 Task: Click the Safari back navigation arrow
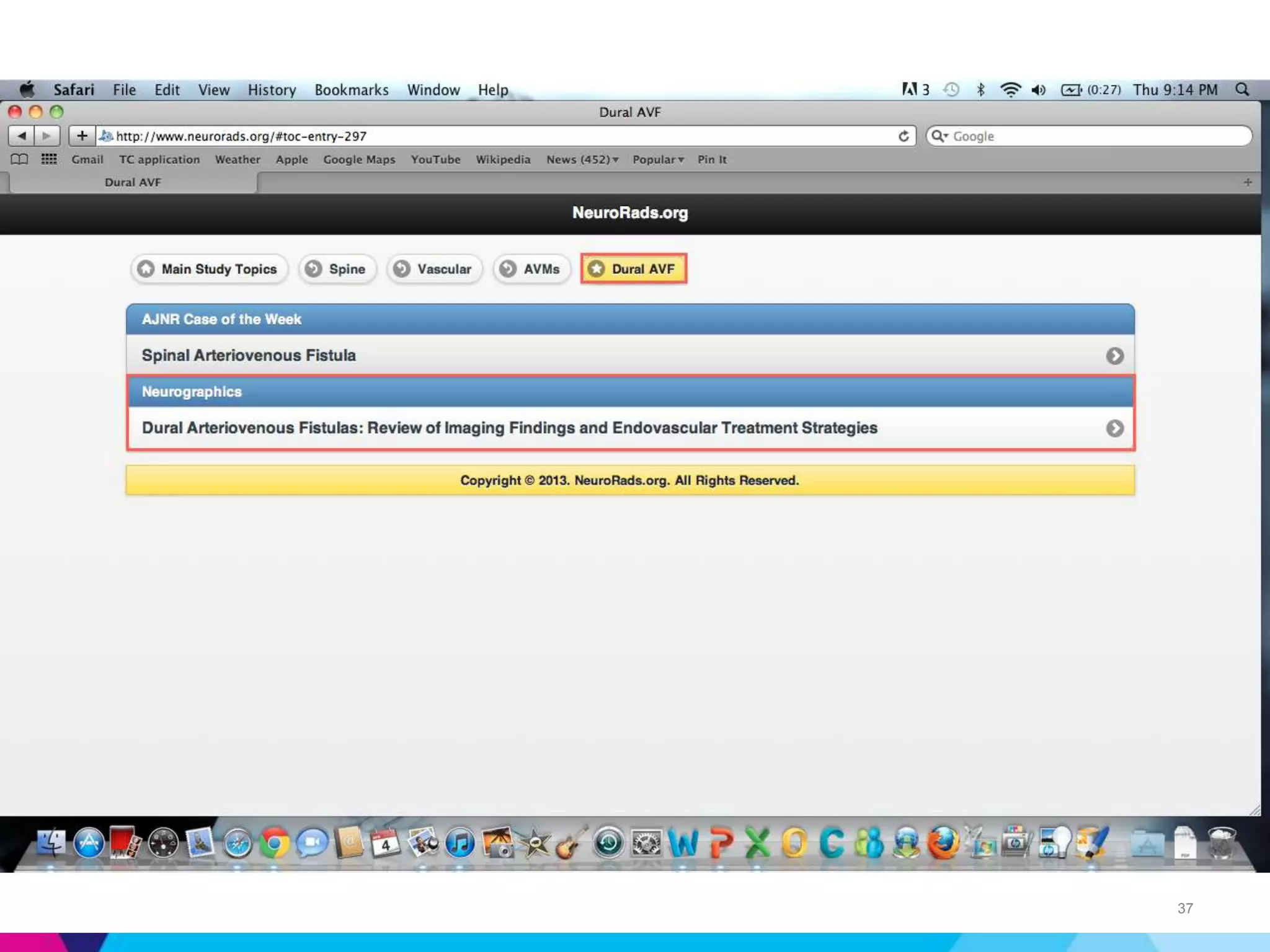tap(21, 136)
